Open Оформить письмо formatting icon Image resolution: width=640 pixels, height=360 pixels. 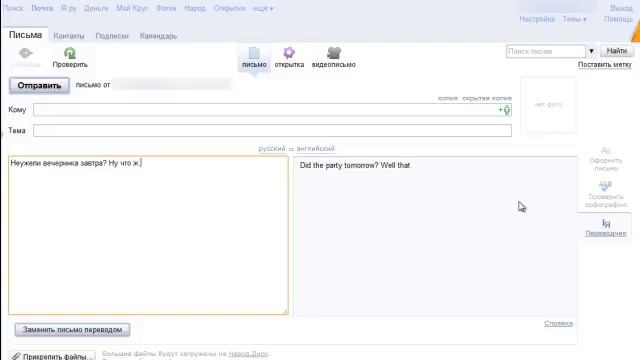coord(606,159)
